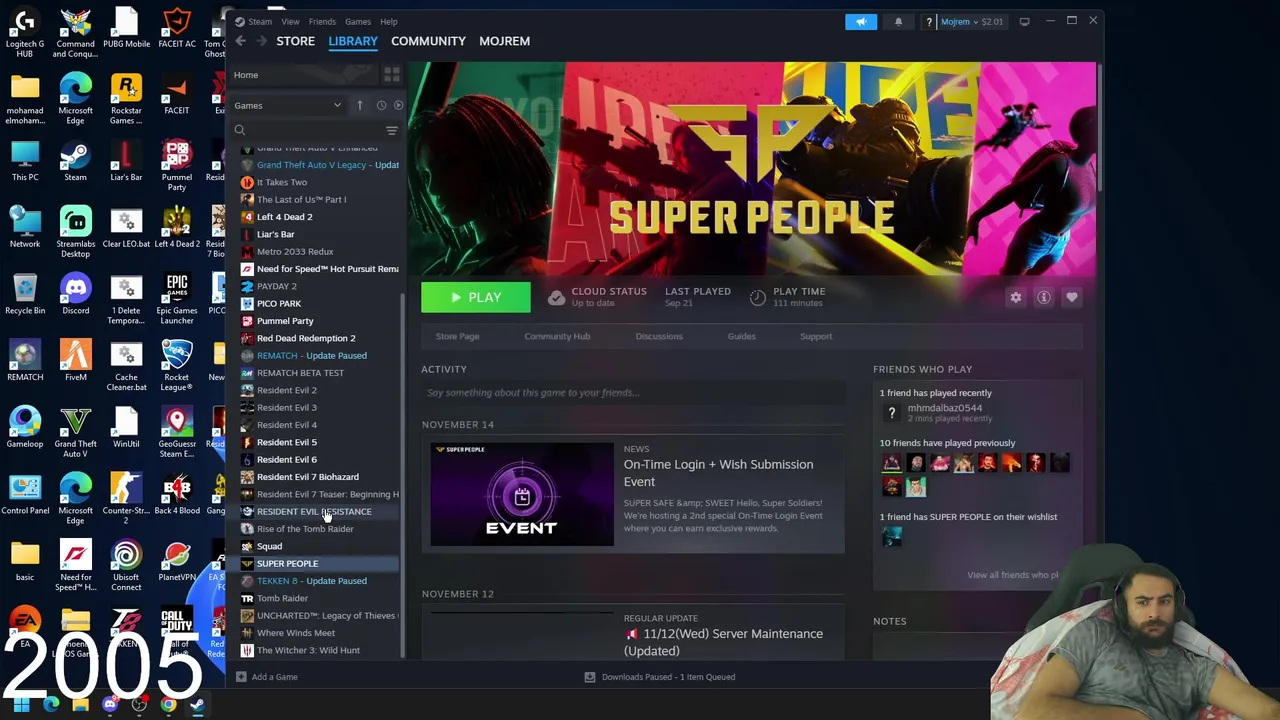Open SUPER PEOPLE game info icon

(x=1044, y=297)
